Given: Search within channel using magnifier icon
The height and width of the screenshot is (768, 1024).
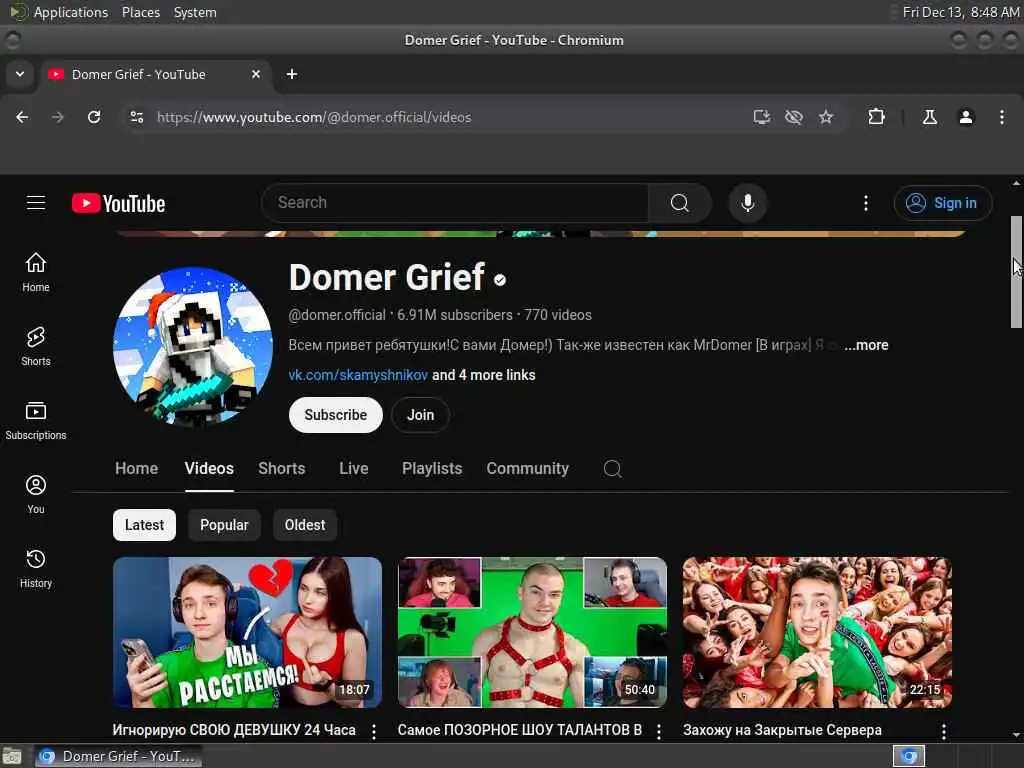Looking at the screenshot, I should (x=612, y=468).
